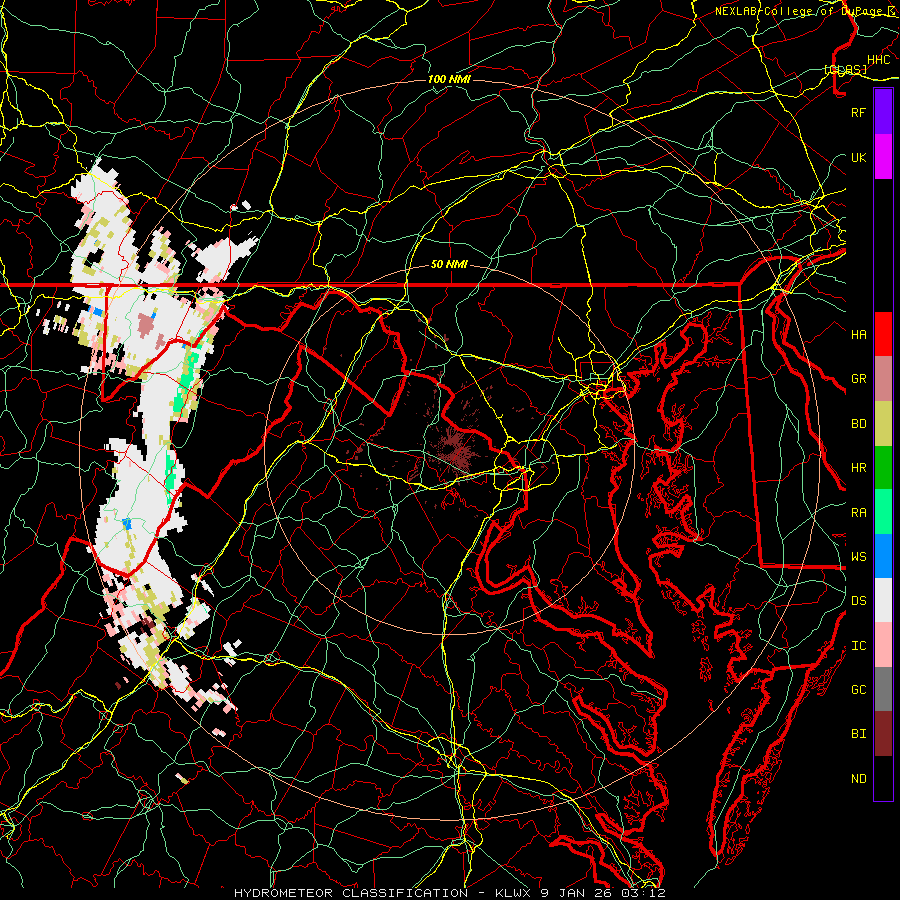Select the 'HR' legend label
The width and height of the screenshot is (900, 900).
pos(858,468)
